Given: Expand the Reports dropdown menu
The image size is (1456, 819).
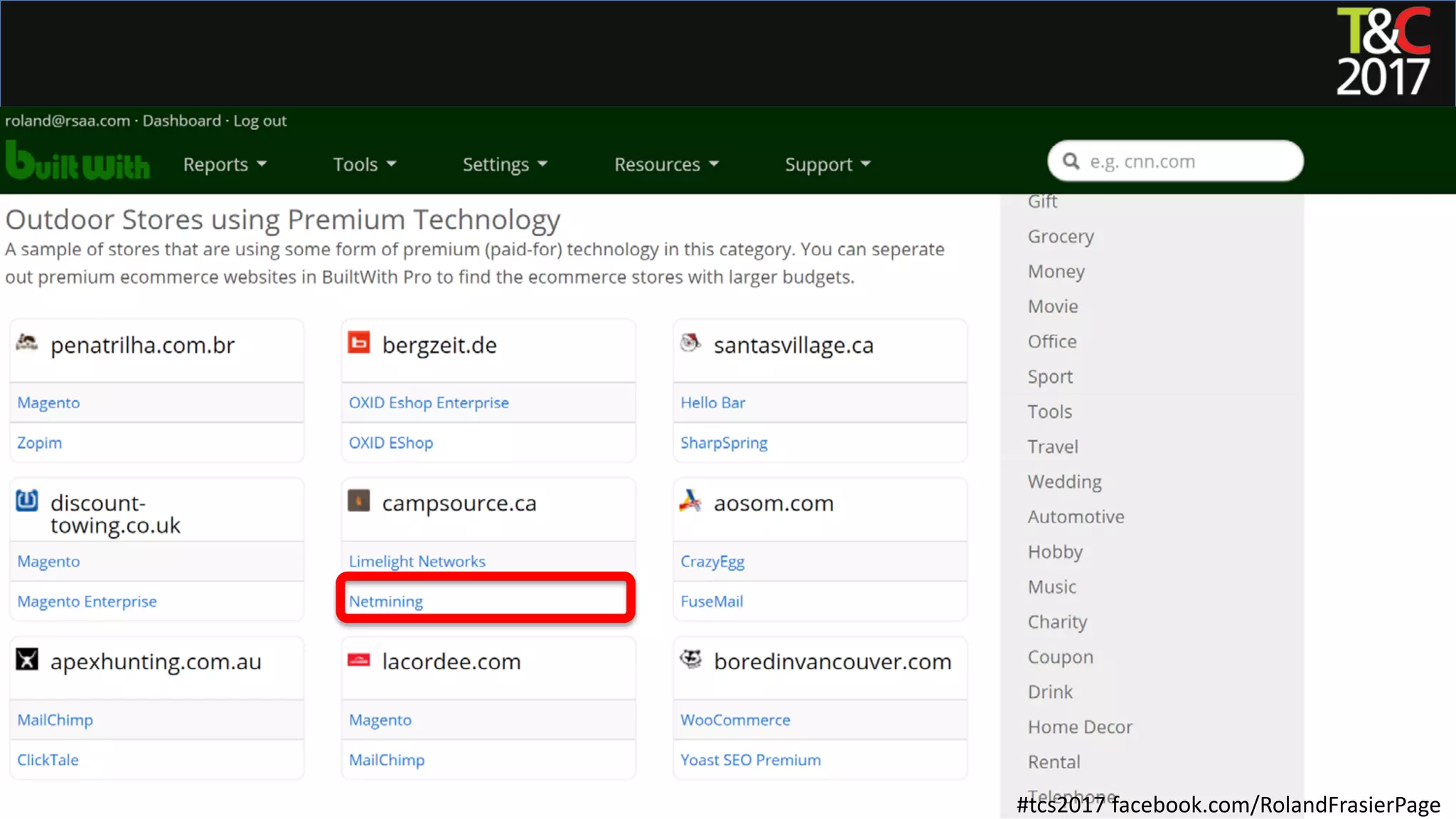Looking at the screenshot, I should click(x=225, y=164).
